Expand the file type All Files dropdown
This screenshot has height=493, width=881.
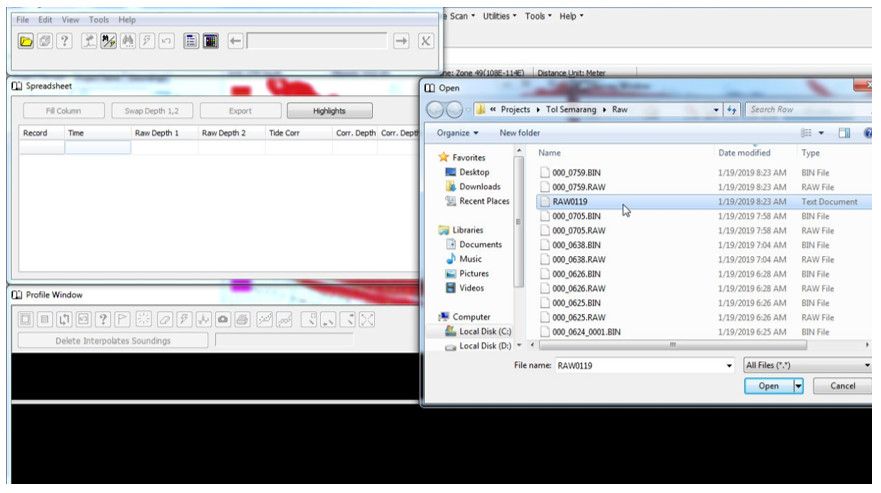pos(807,365)
